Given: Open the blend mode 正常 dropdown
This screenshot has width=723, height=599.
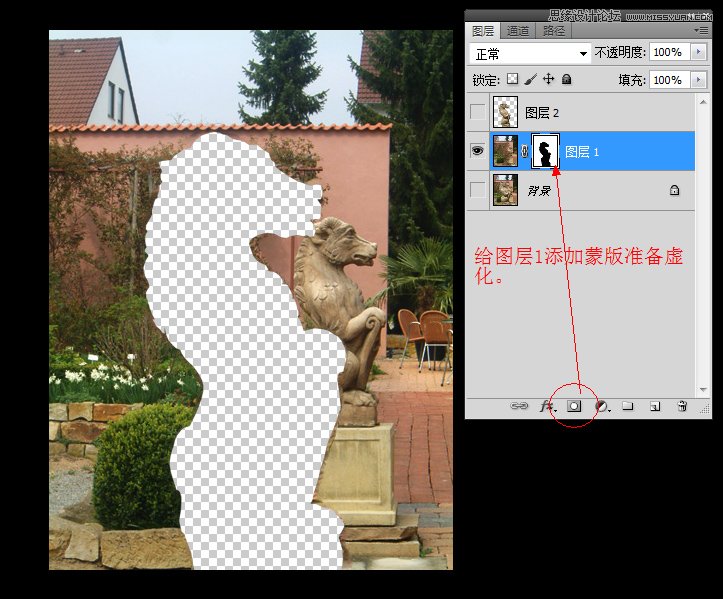Looking at the screenshot, I should pos(530,54).
